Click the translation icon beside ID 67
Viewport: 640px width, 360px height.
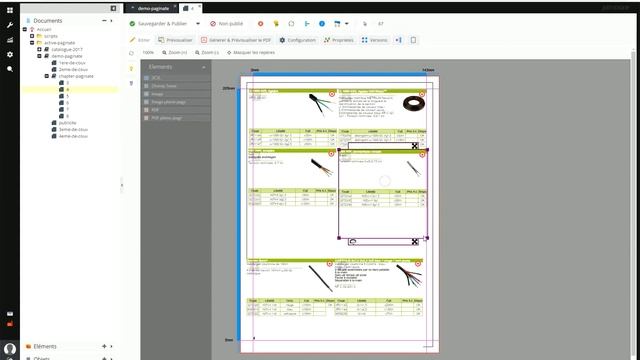(x=364, y=24)
